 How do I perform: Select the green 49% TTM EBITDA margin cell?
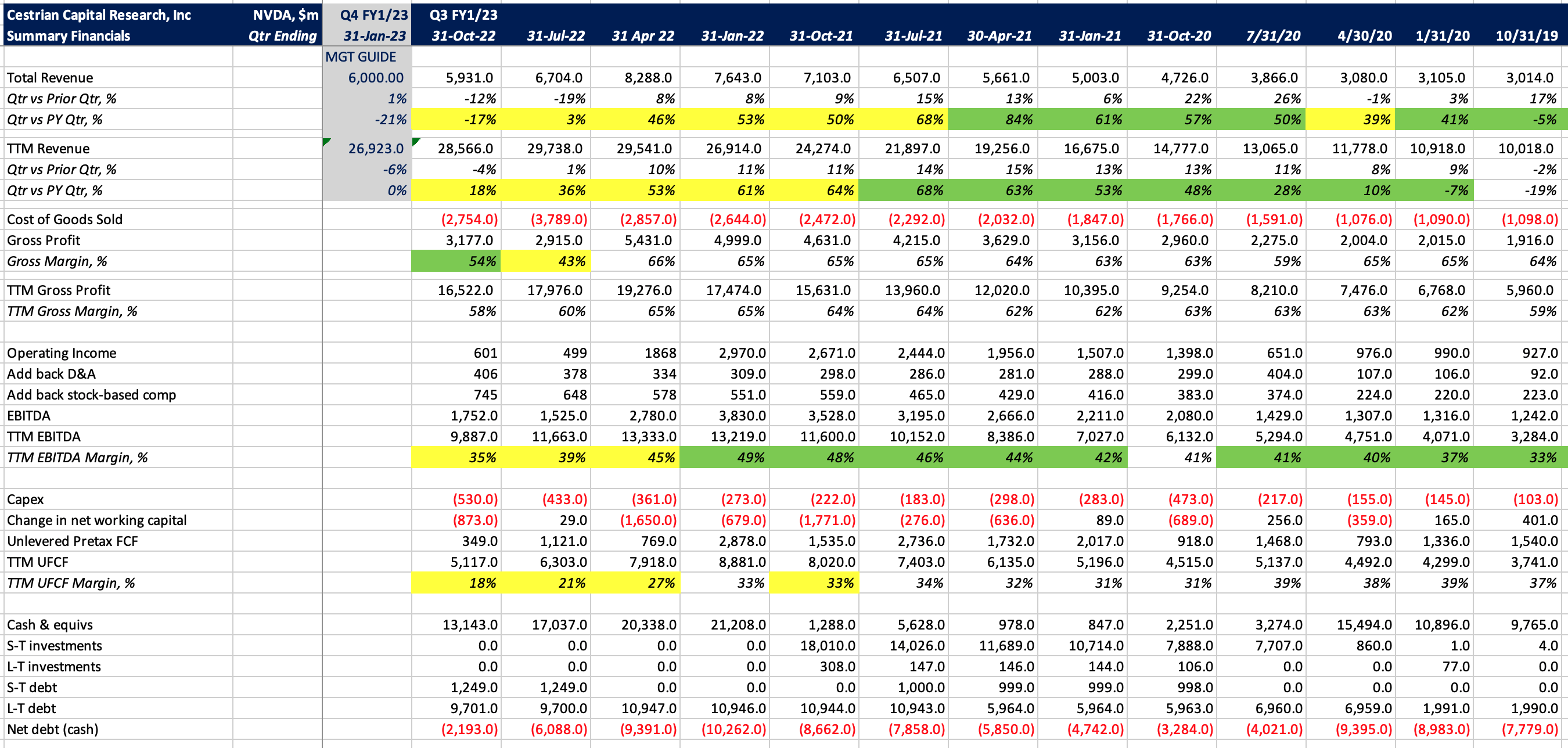pyautogui.click(x=724, y=458)
